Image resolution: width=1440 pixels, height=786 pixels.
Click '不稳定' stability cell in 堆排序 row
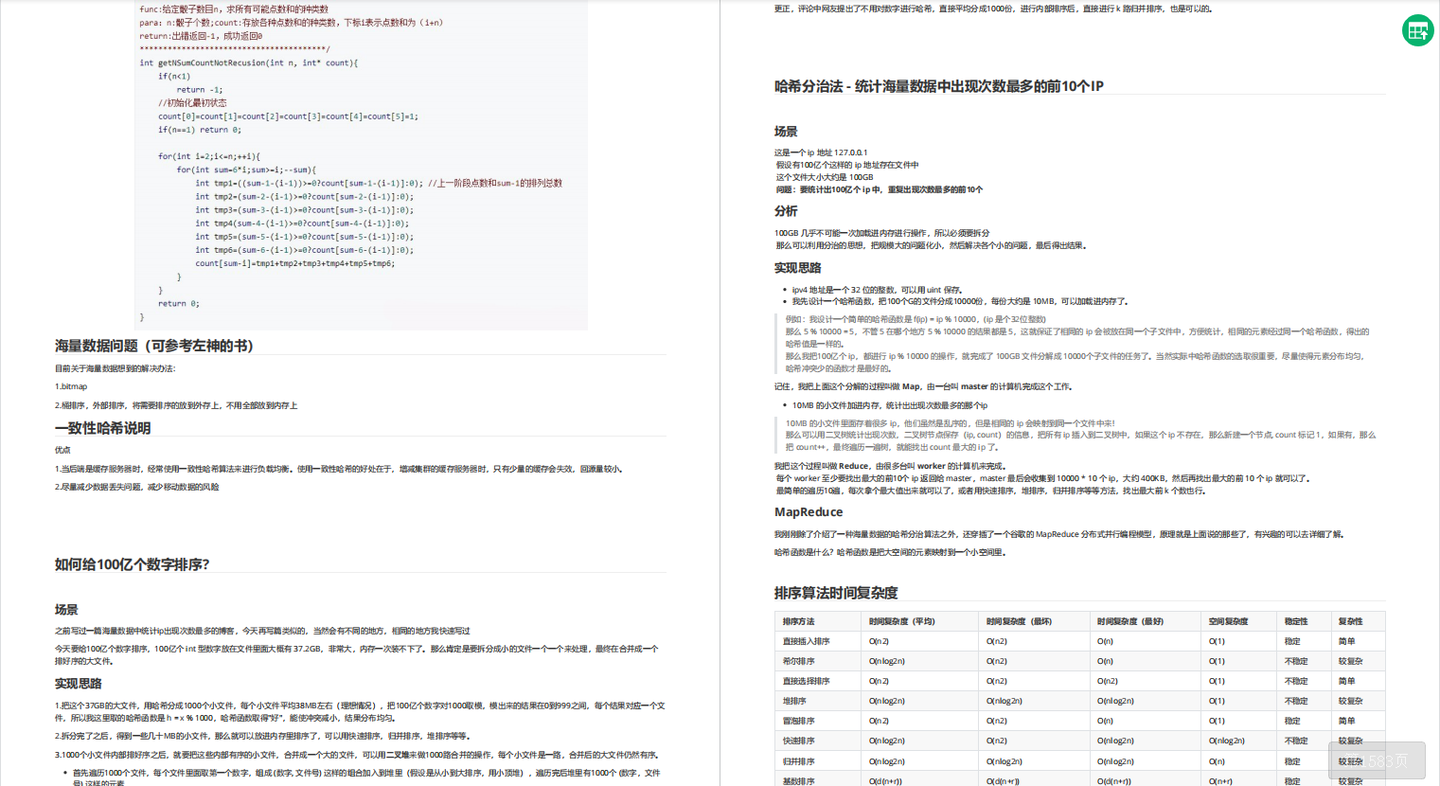click(1296, 701)
